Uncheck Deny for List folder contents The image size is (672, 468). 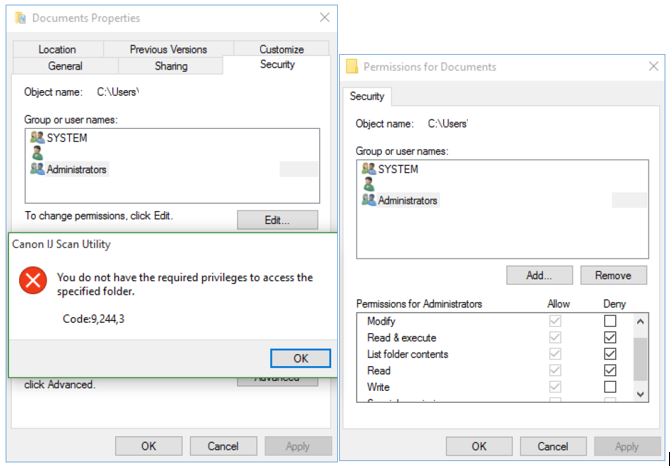pos(610,354)
